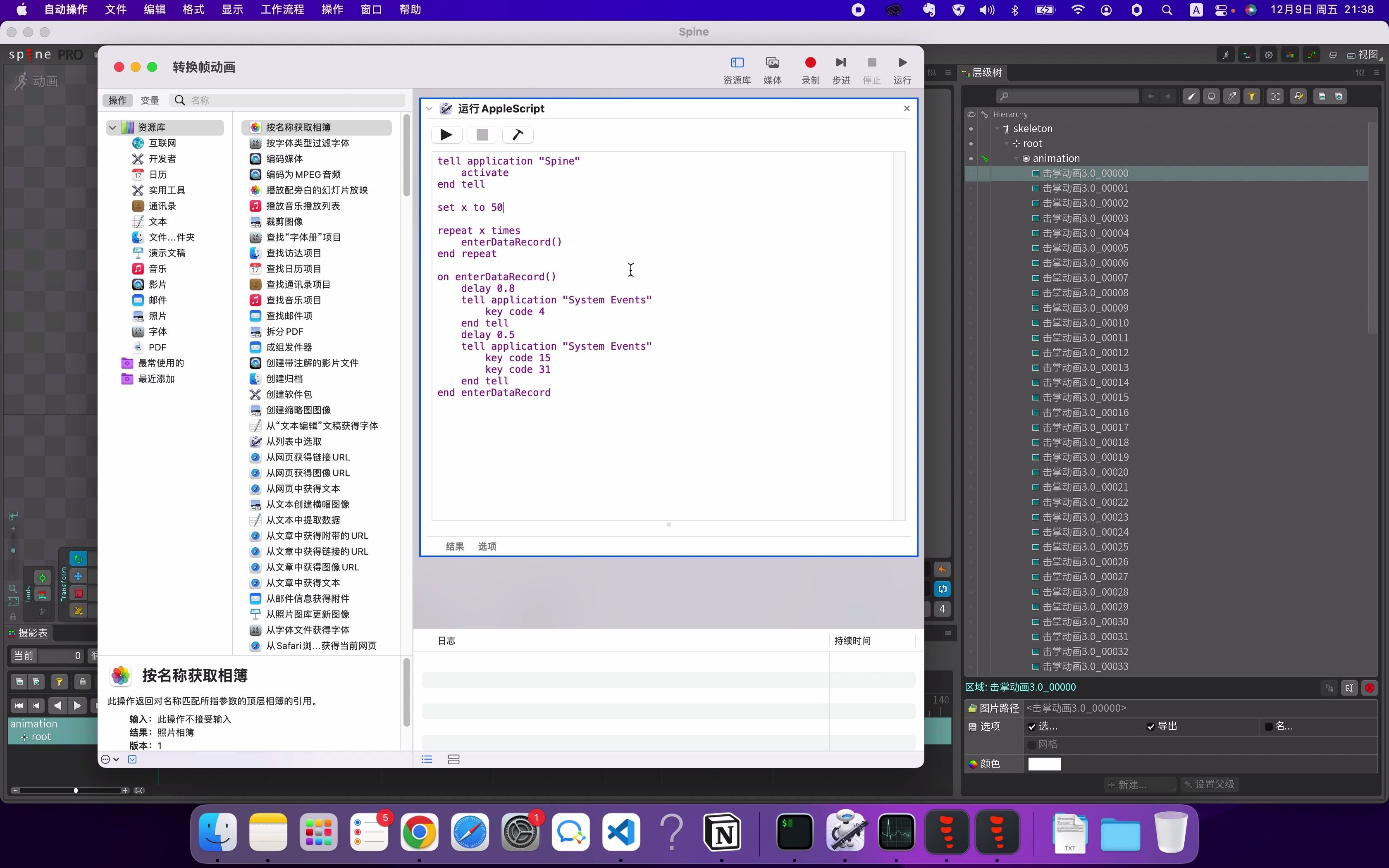Open the Workflow menu in menu bar

(x=282, y=10)
